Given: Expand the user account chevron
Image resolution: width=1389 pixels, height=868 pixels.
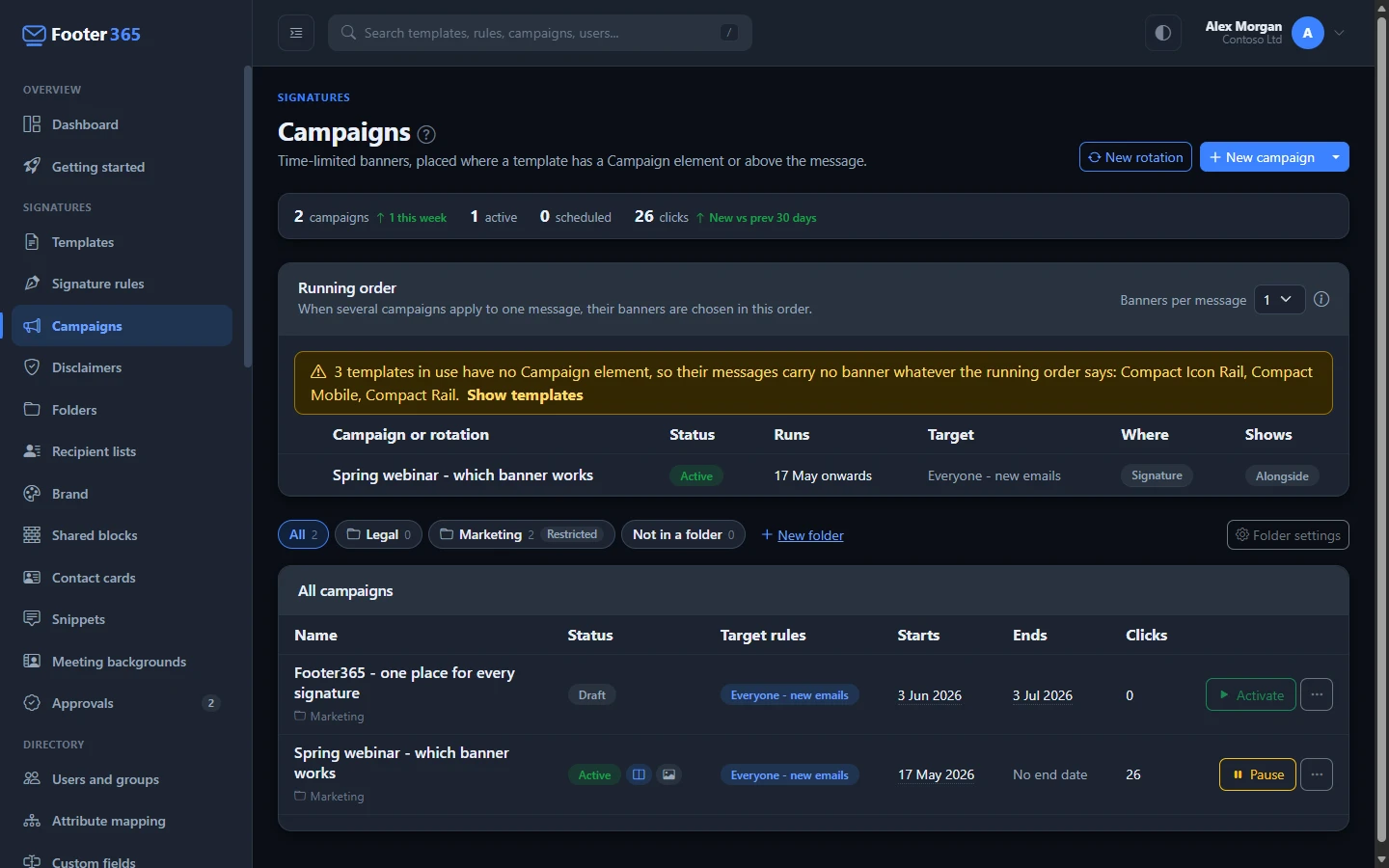Looking at the screenshot, I should tap(1340, 33).
